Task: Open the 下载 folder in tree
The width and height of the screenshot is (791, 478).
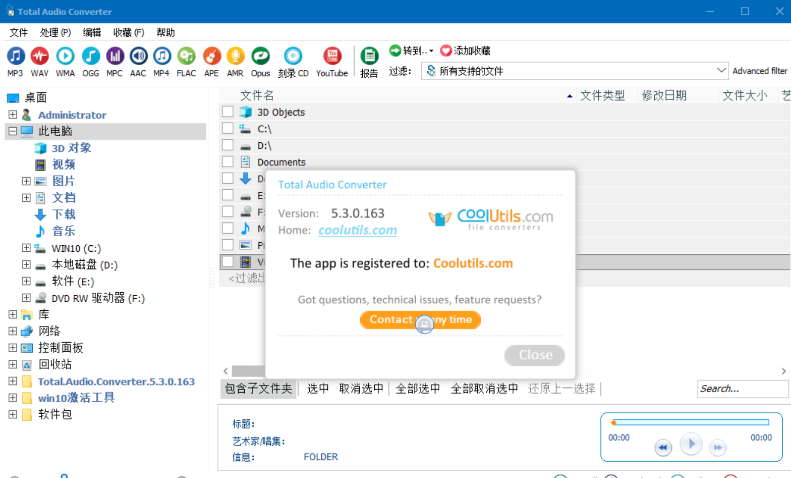Action: click(64, 214)
